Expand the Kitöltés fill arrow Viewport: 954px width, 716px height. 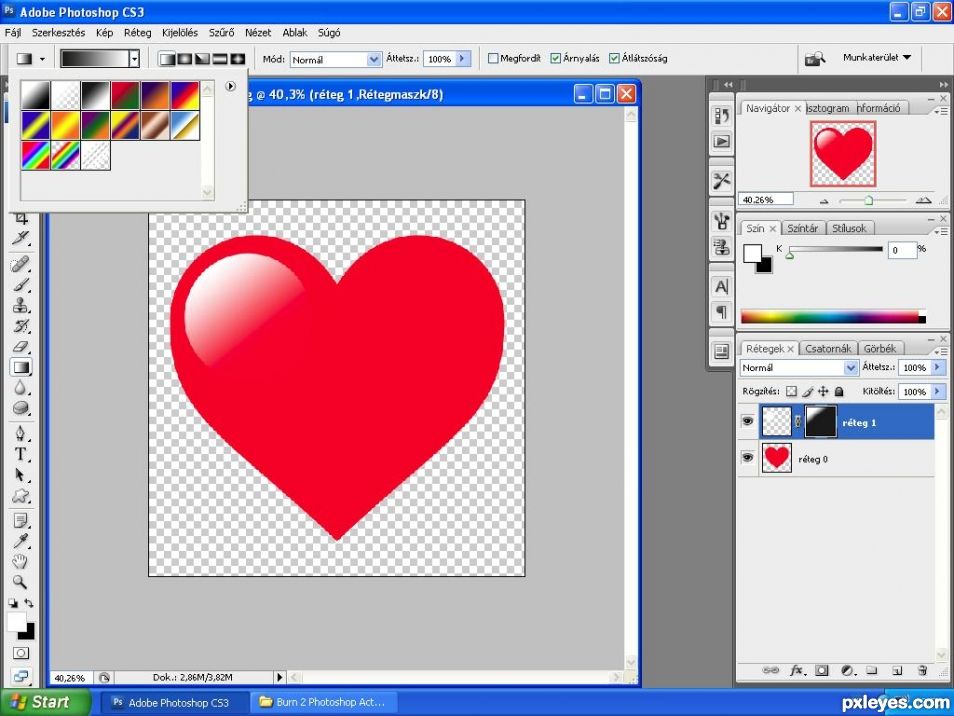(x=938, y=392)
